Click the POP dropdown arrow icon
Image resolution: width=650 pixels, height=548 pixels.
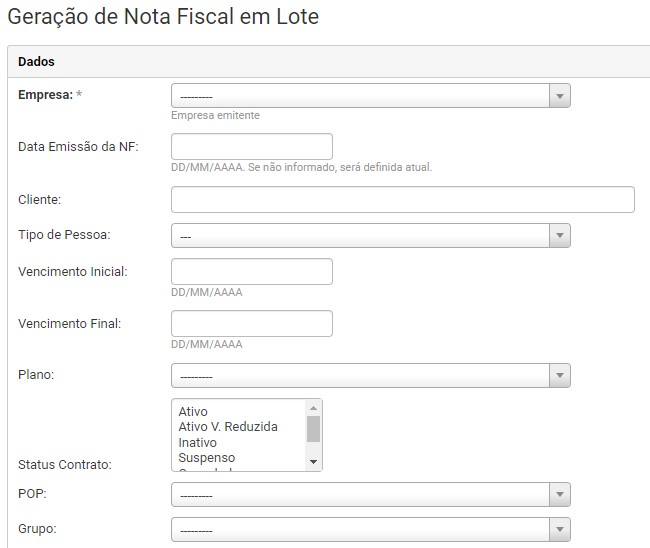(560, 495)
